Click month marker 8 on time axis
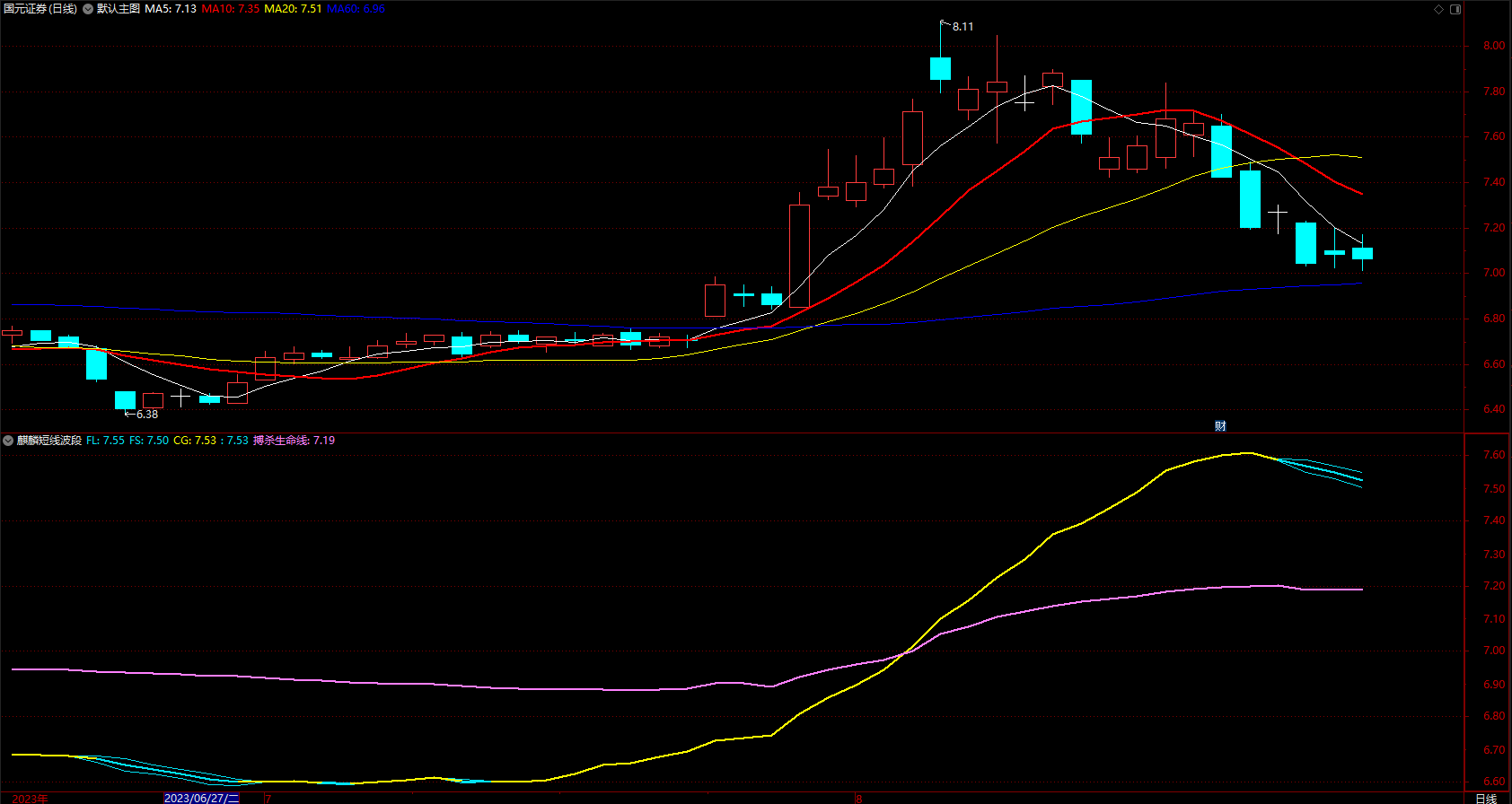The height and width of the screenshot is (804, 1512). (859, 799)
